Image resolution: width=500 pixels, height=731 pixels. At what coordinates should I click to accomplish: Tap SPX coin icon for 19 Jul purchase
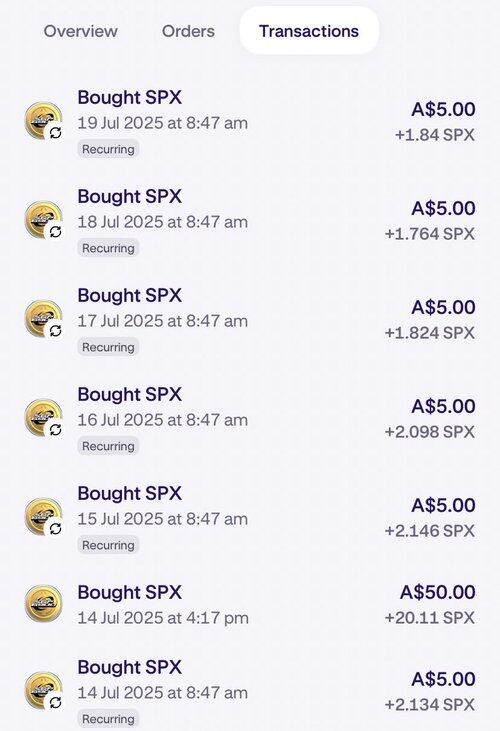43,121
